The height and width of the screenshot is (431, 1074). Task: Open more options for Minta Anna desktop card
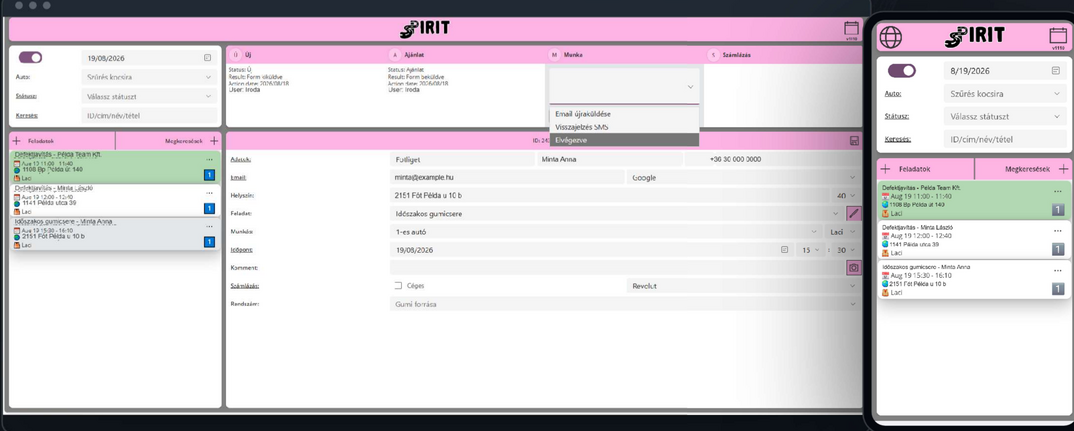(x=210, y=226)
